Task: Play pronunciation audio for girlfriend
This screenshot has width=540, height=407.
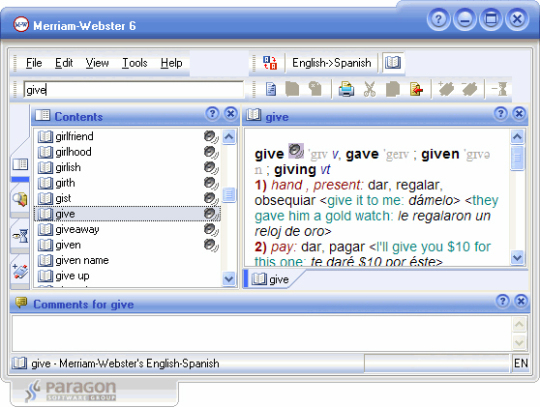Action: 210,137
